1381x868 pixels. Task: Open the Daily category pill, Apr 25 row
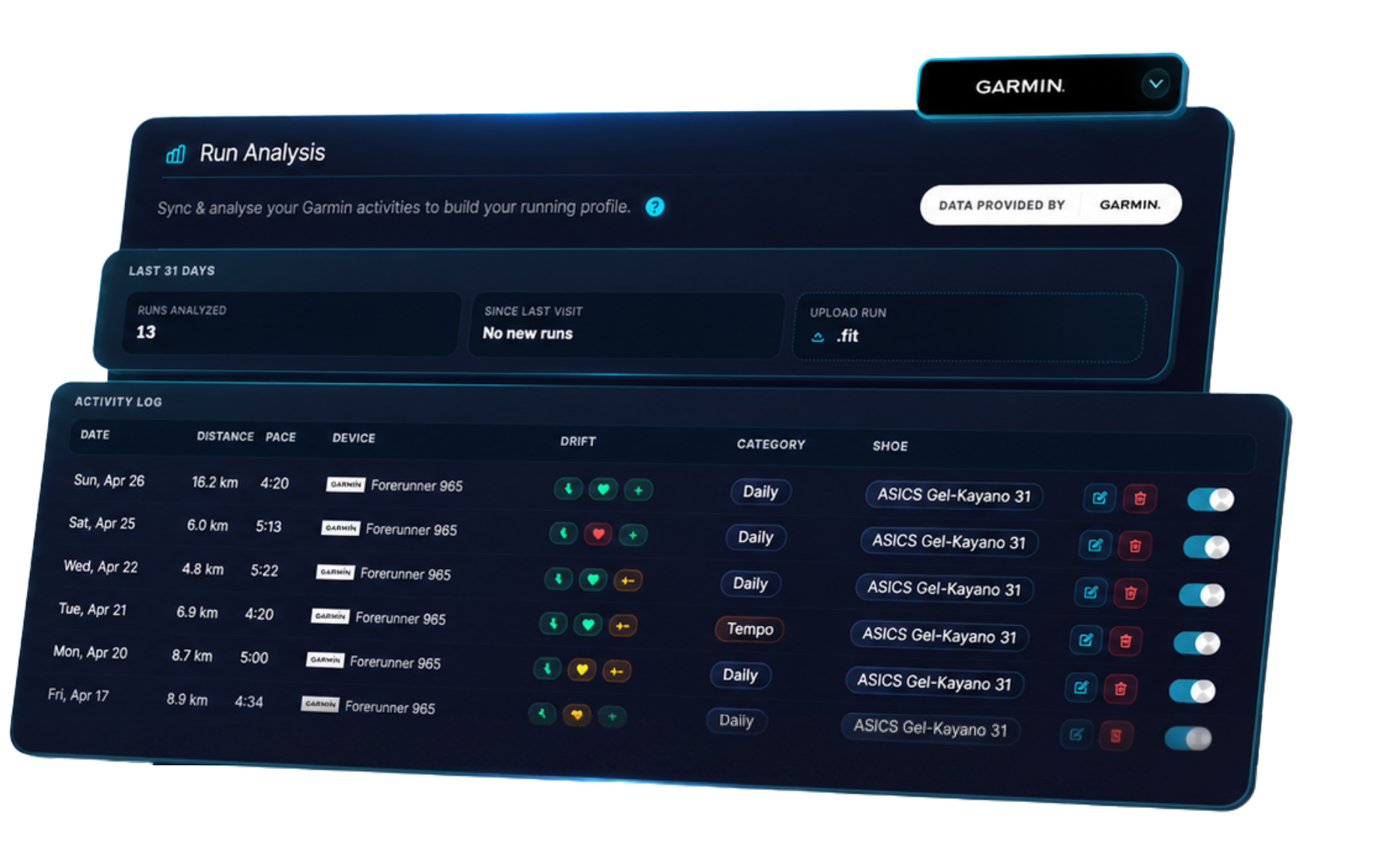(x=755, y=537)
